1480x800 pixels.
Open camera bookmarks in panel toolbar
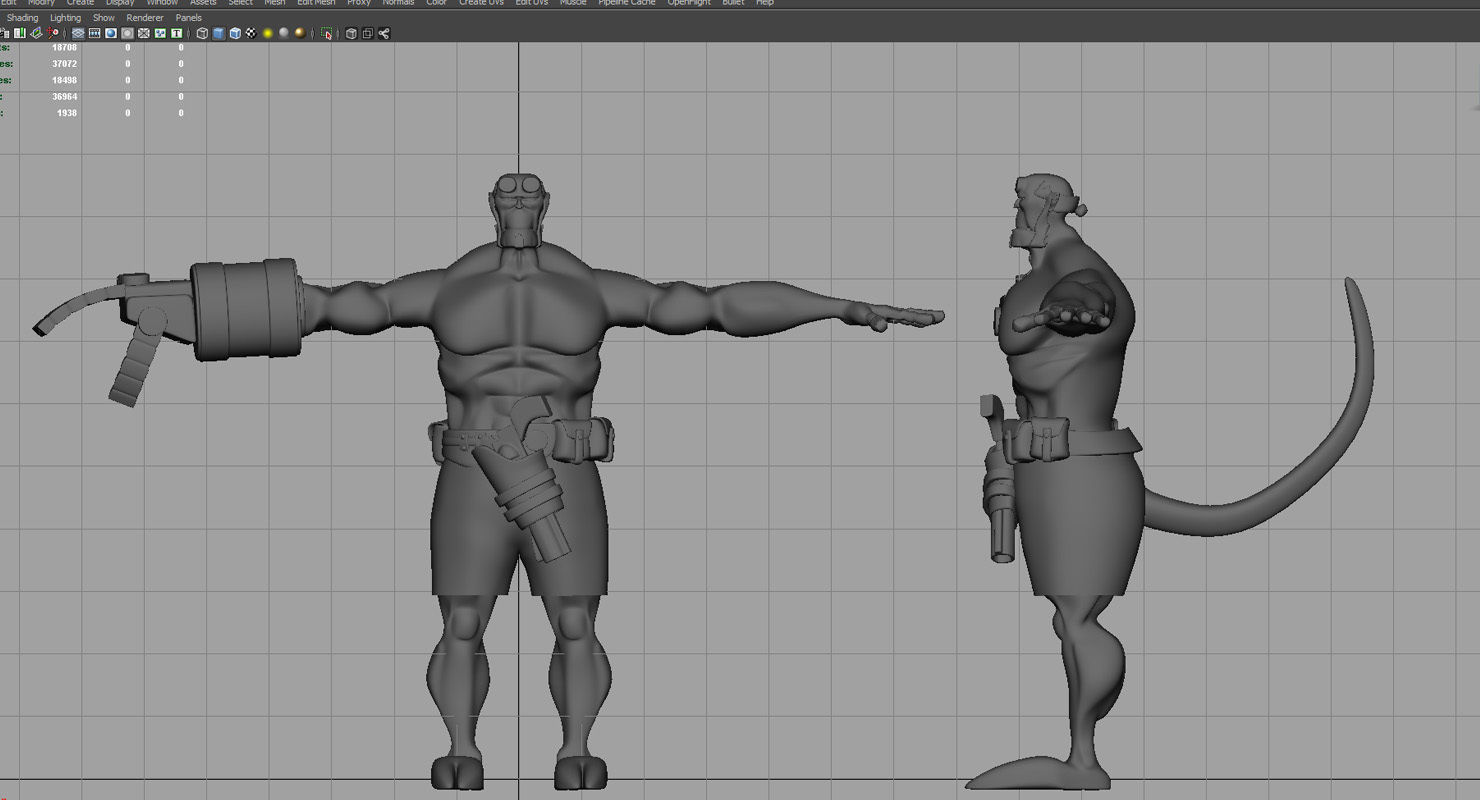point(20,33)
